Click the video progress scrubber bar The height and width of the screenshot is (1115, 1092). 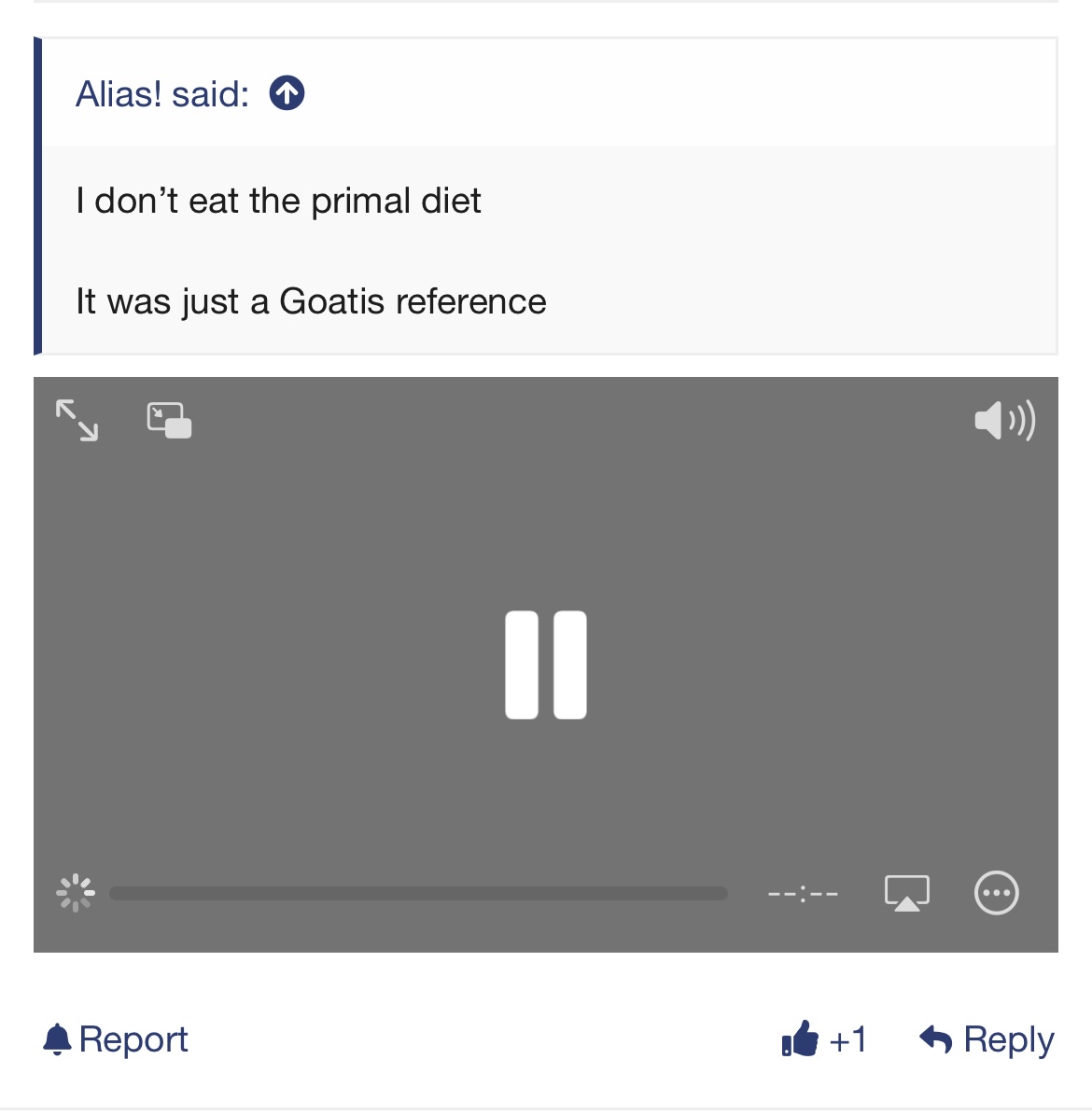point(418,894)
